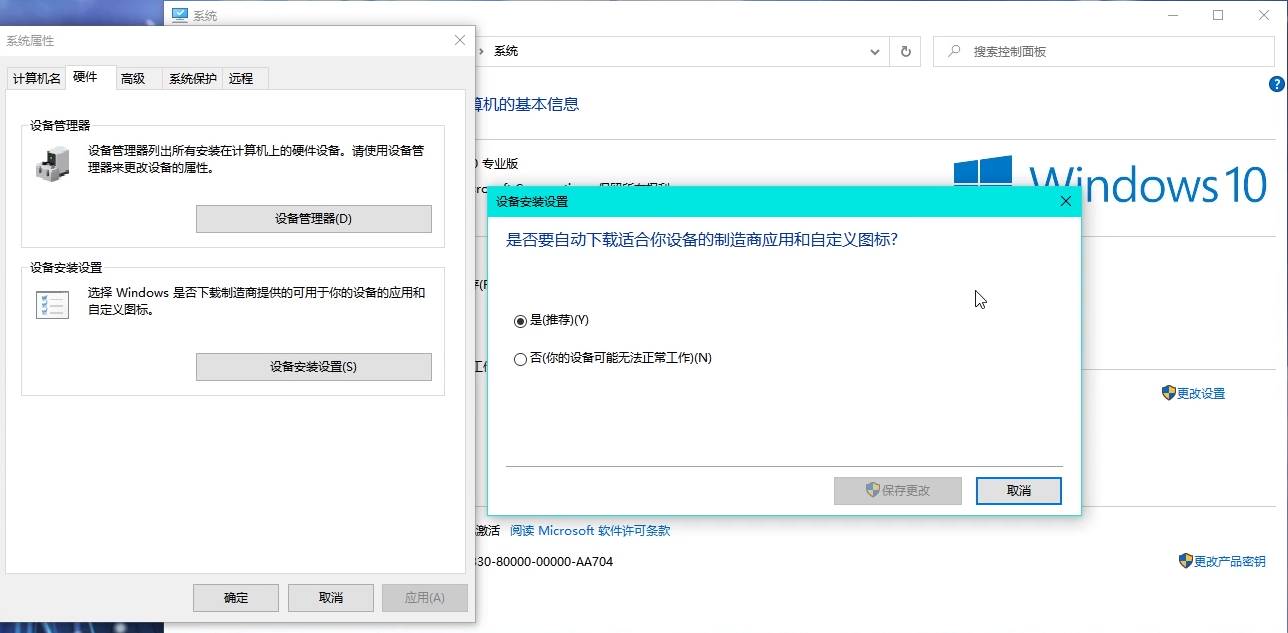Click the 应用(A) button
The height and width of the screenshot is (633, 1288).
(425, 598)
